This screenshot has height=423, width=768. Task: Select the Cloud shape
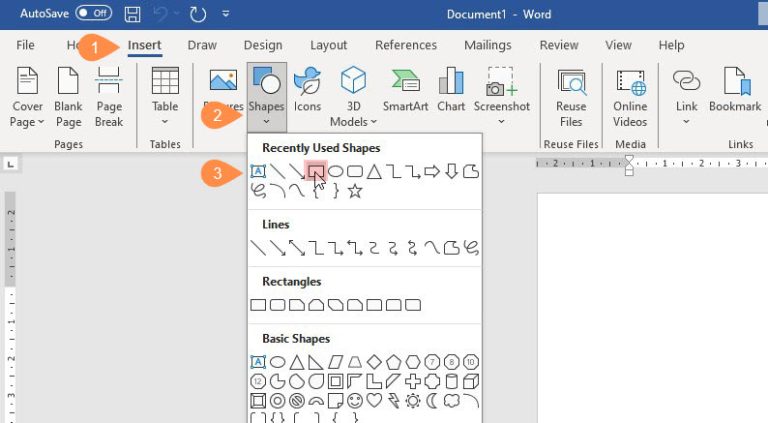(452, 400)
